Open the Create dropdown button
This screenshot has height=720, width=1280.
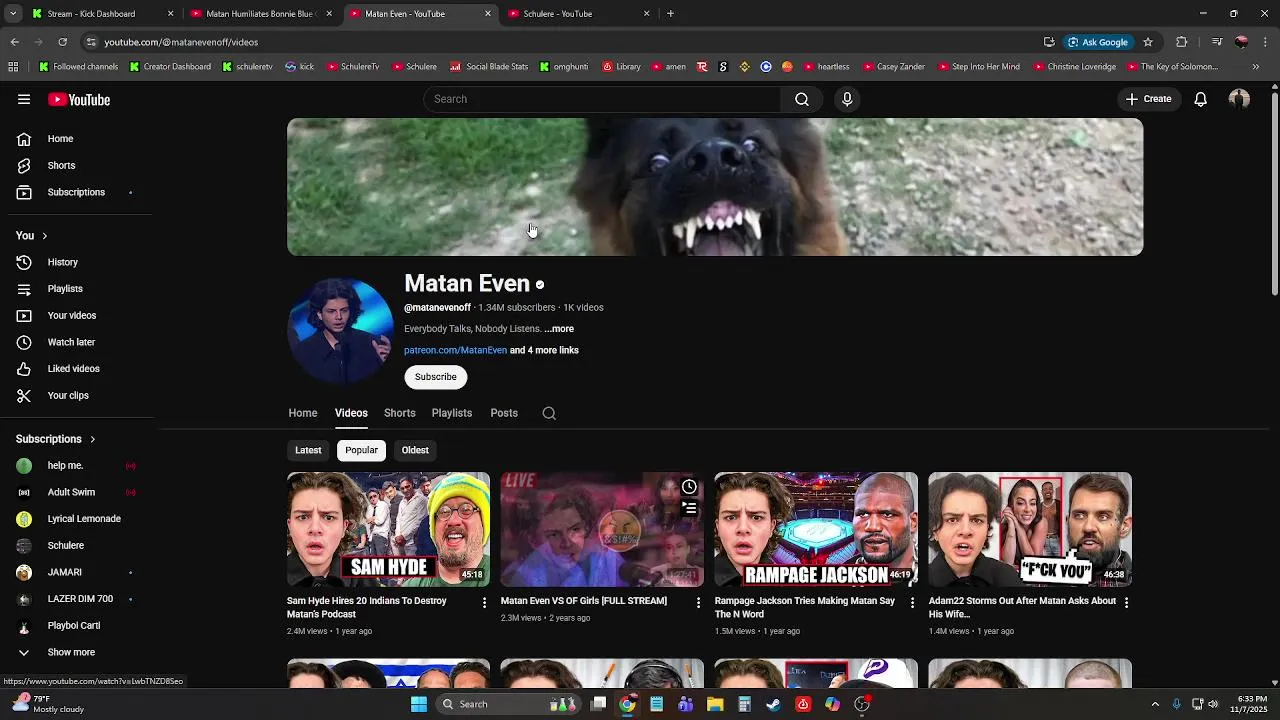(1148, 99)
